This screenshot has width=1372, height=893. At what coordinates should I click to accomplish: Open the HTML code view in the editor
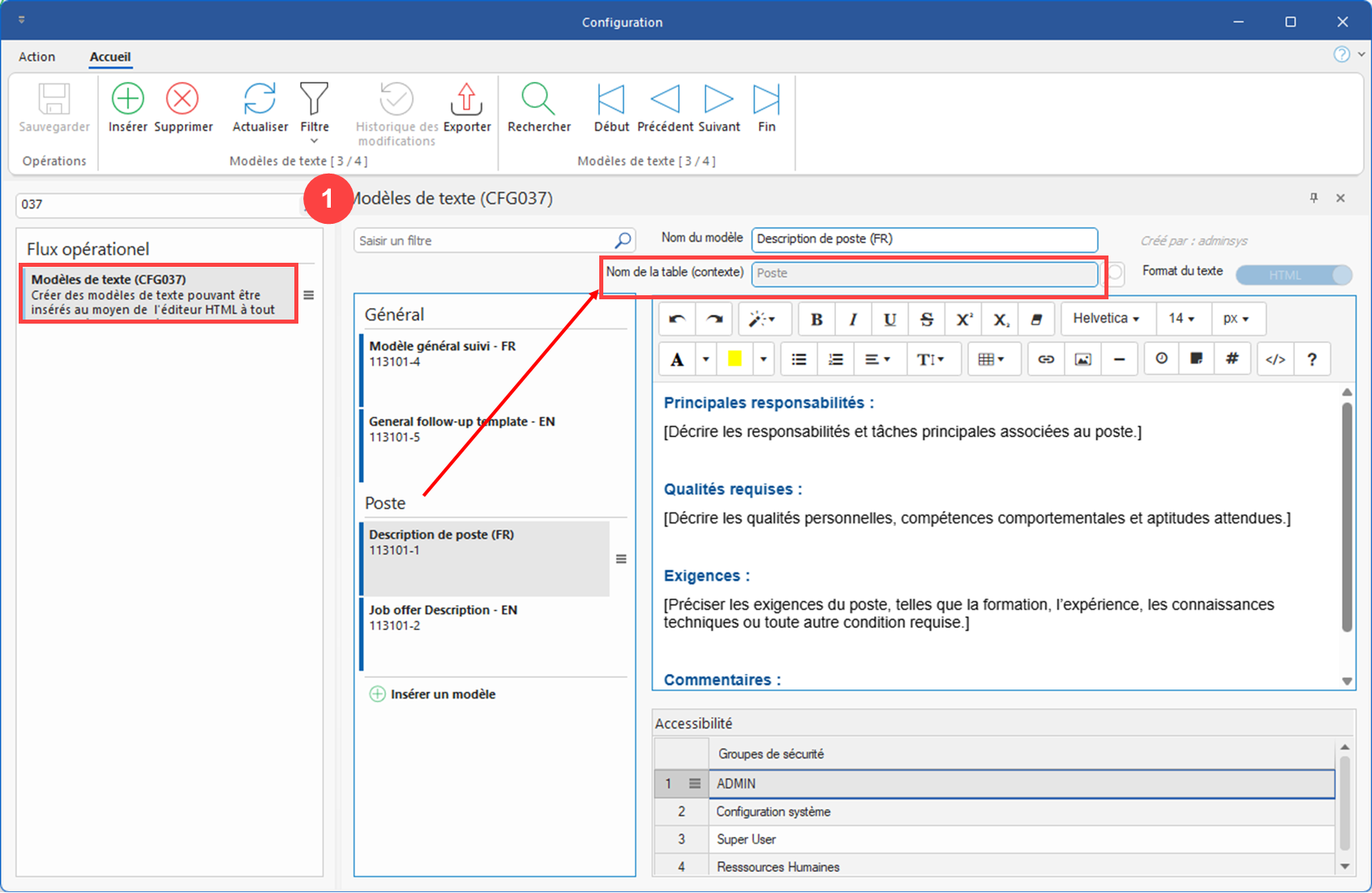click(x=1275, y=359)
